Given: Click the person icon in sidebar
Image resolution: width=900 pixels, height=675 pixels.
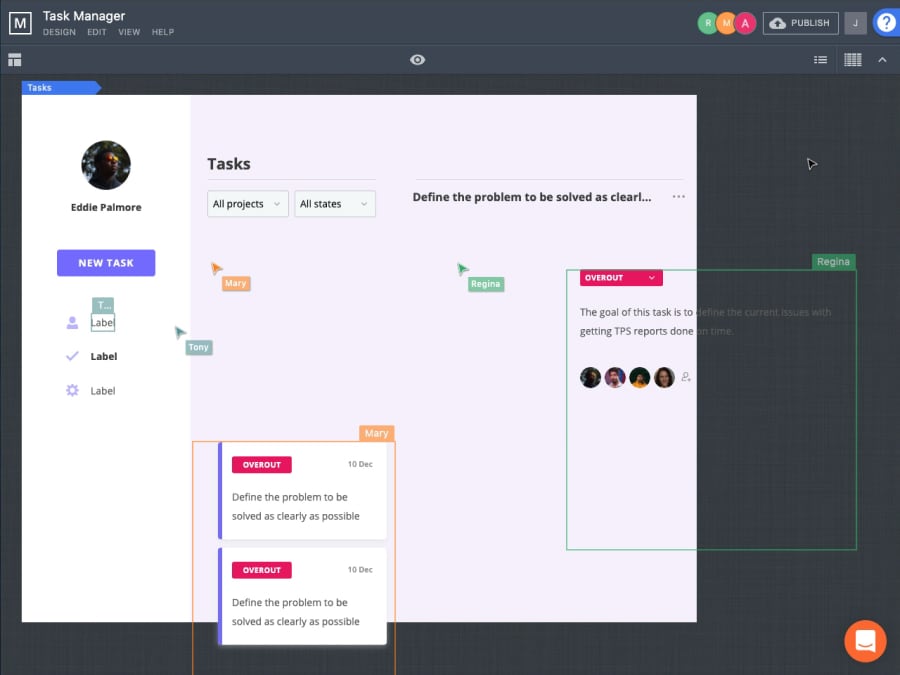Looking at the screenshot, I should [x=72, y=323].
